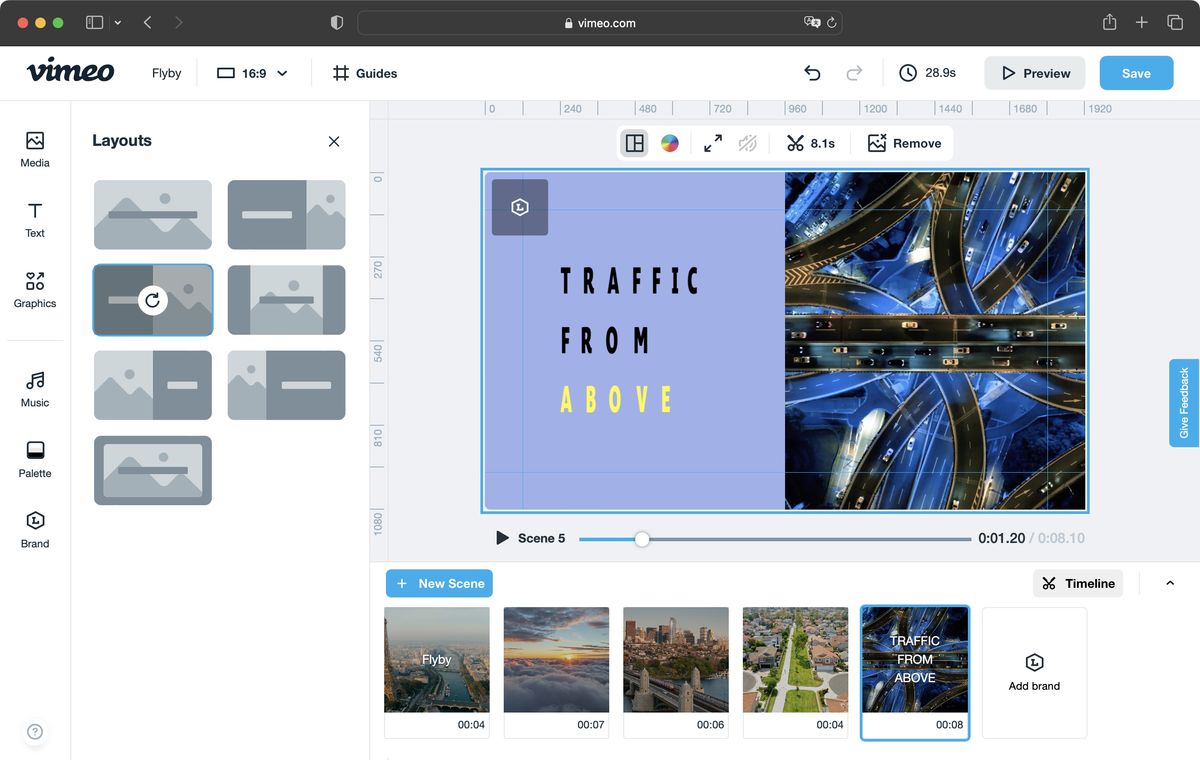The height and width of the screenshot is (760, 1200).
Task: Open the color wheel for scene colors
Action: [x=669, y=143]
